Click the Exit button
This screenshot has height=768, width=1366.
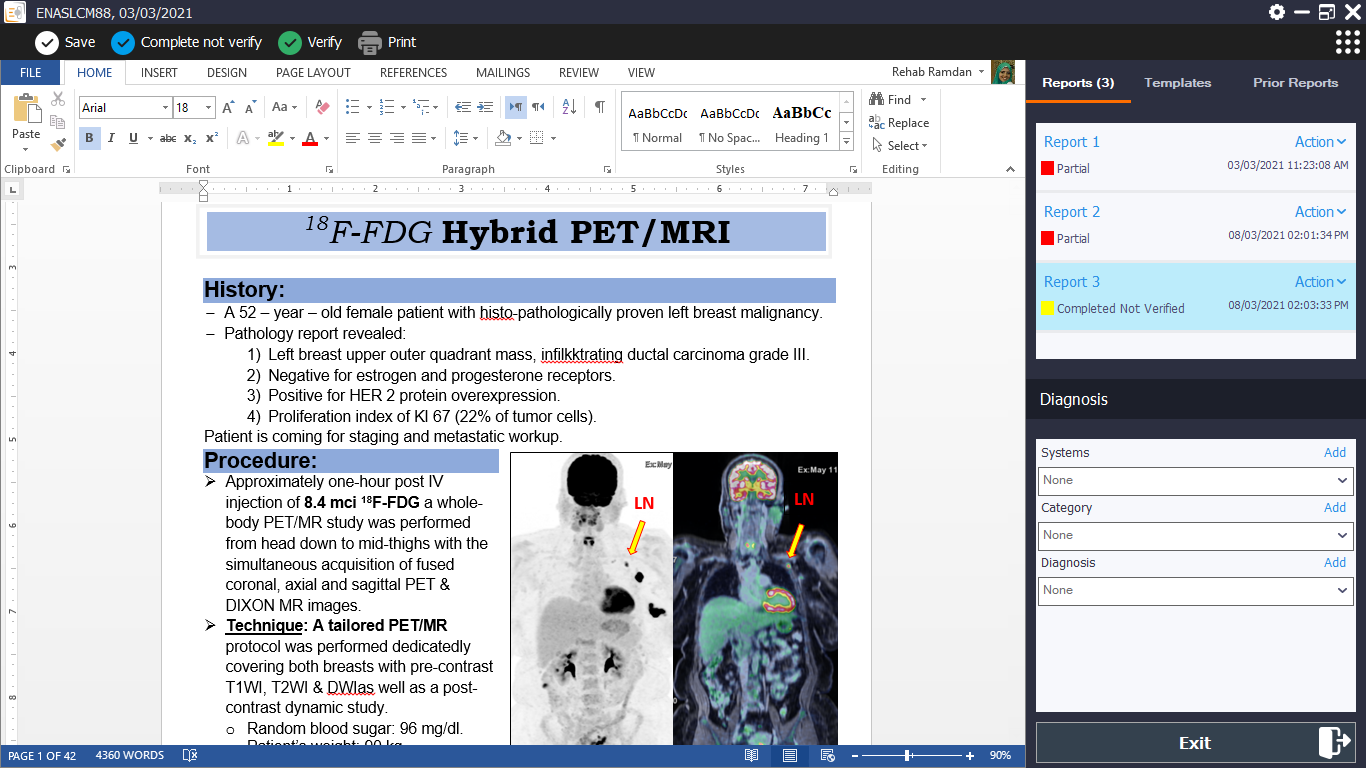[1195, 743]
